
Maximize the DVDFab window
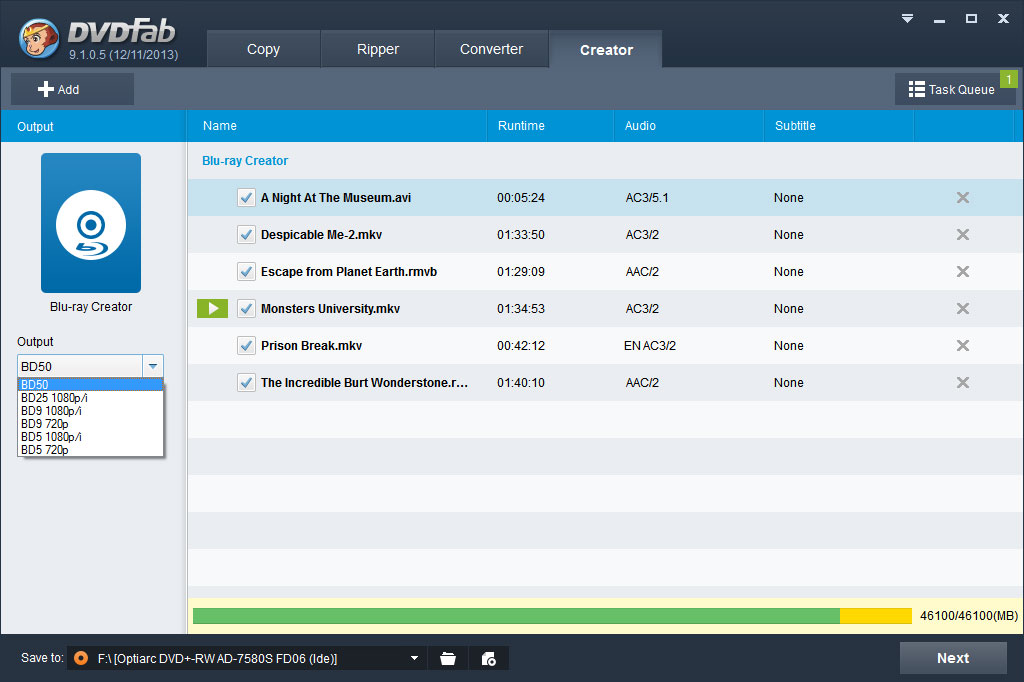[971, 18]
